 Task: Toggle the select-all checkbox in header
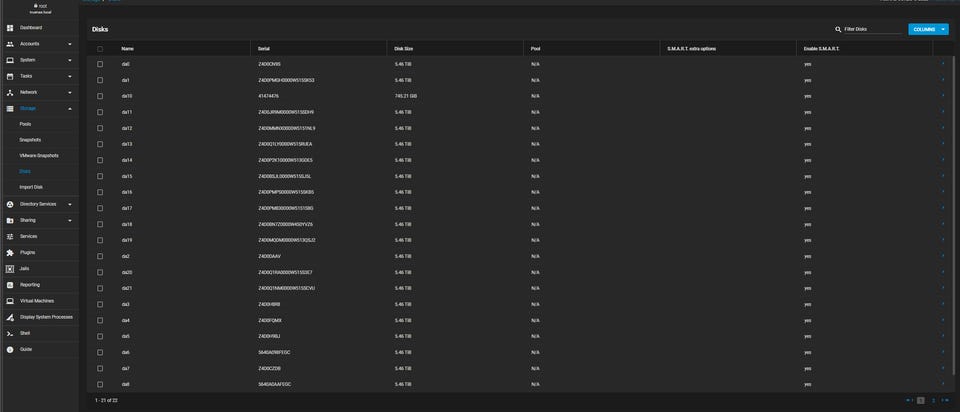click(x=100, y=48)
